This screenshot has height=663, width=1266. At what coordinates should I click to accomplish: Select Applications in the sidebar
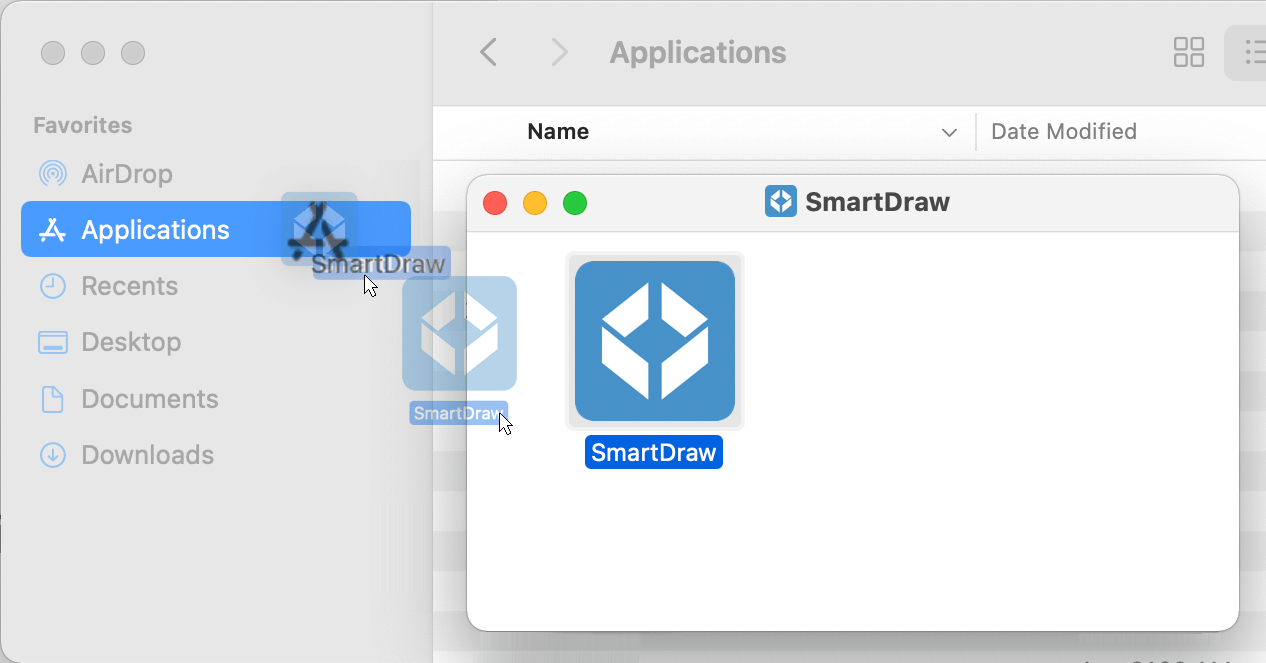tap(154, 229)
